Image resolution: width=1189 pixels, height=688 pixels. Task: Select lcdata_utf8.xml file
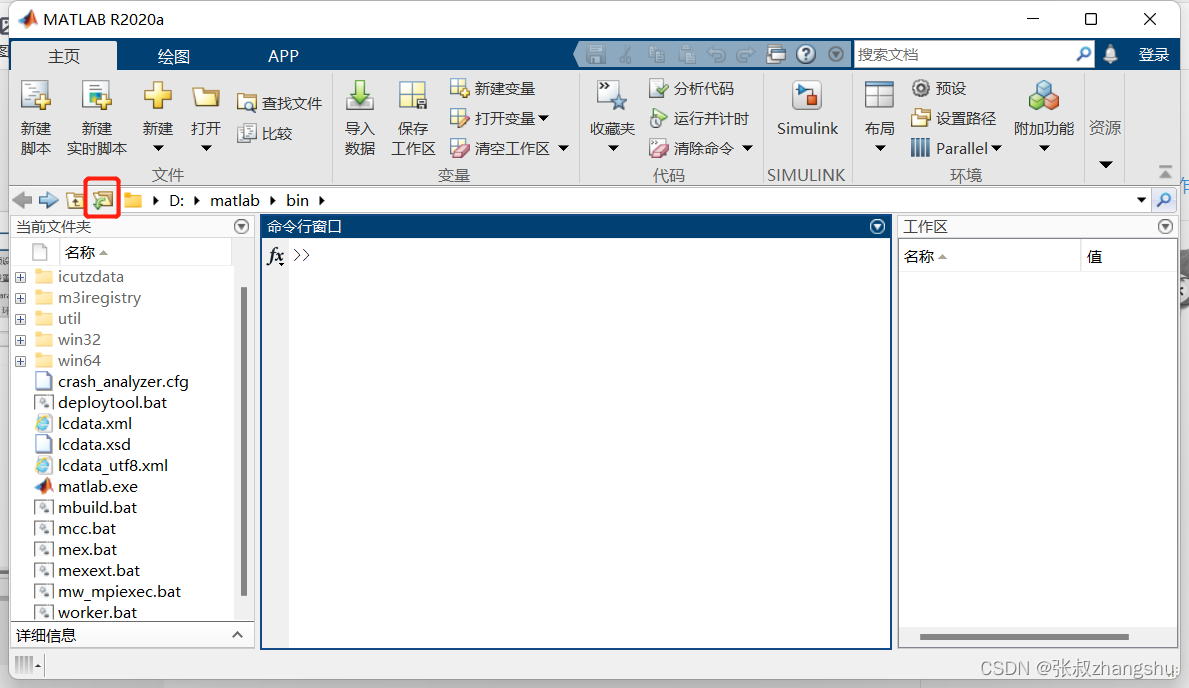point(113,466)
